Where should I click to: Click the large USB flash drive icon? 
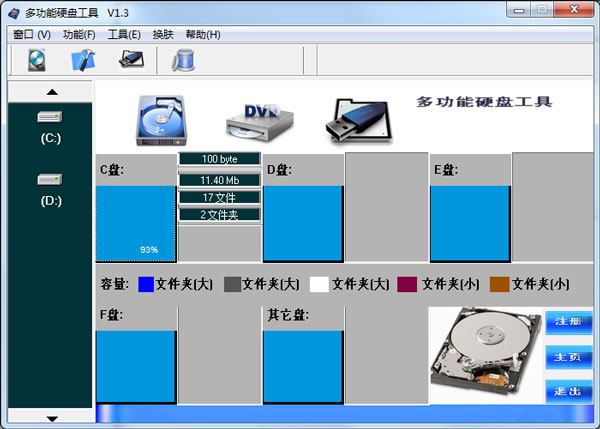coord(359,121)
